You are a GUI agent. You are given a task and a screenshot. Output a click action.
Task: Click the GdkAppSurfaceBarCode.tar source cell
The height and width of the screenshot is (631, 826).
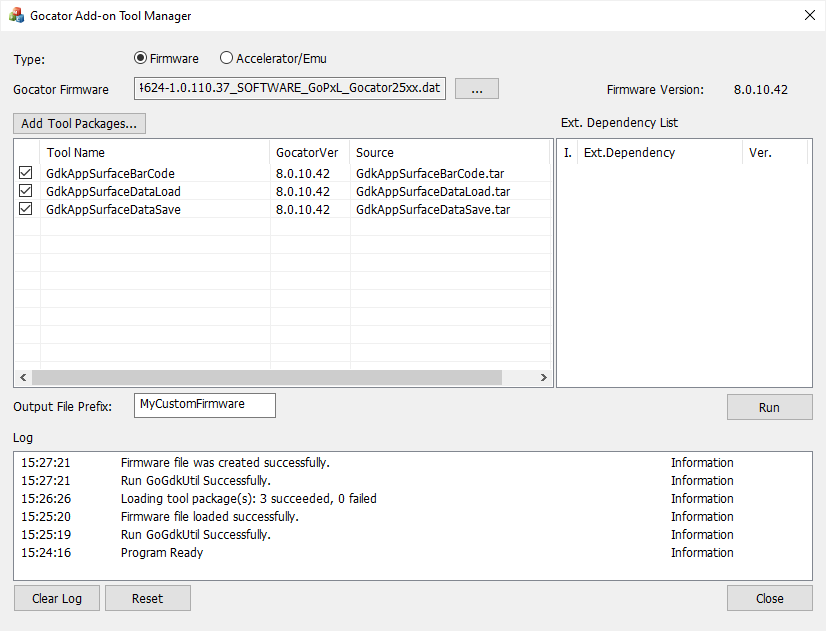coord(430,173)
